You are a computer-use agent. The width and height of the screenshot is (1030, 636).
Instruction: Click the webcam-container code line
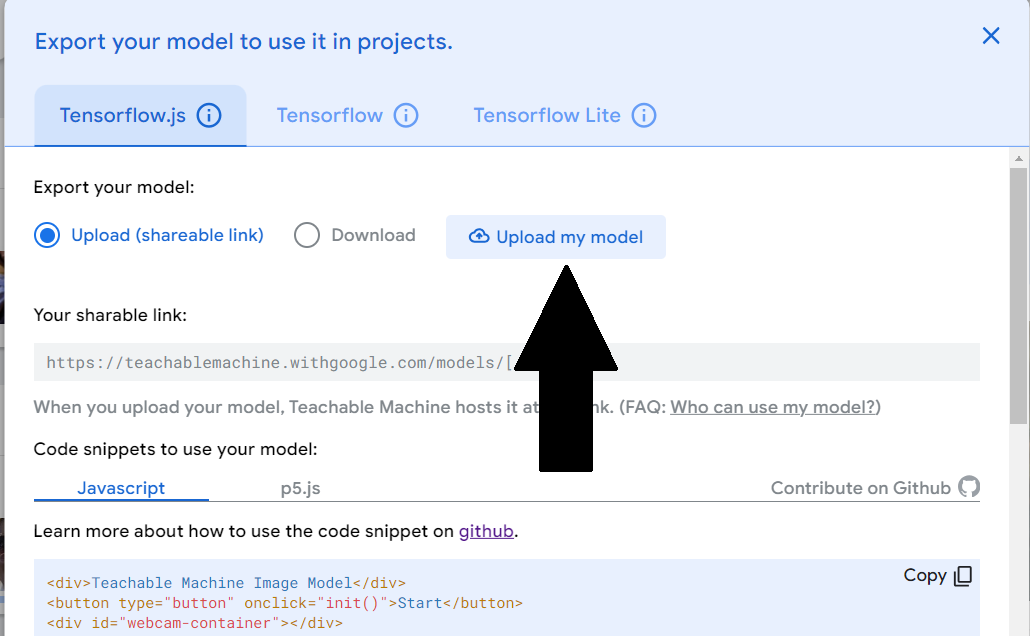[x=194, y=624]
